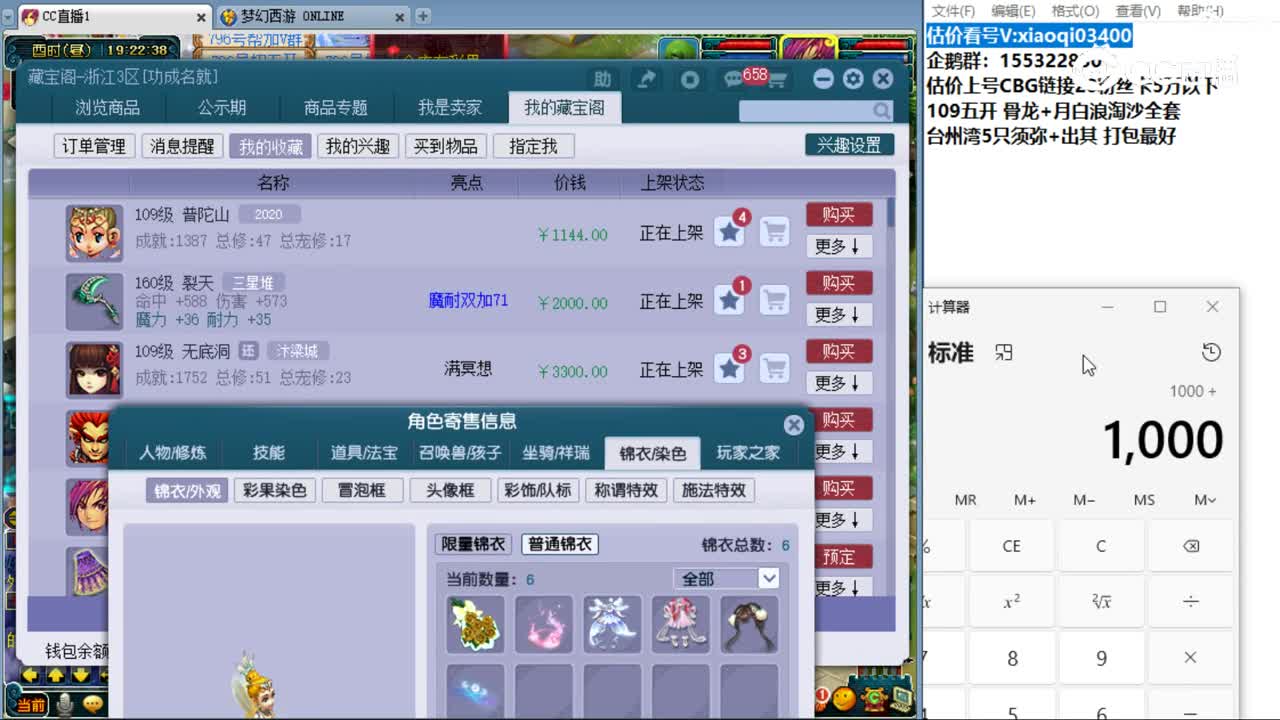Open 兴趣设置 button
Image resolution: width=1280 pixels, height=720 pixels.
[x=849, y=145]
